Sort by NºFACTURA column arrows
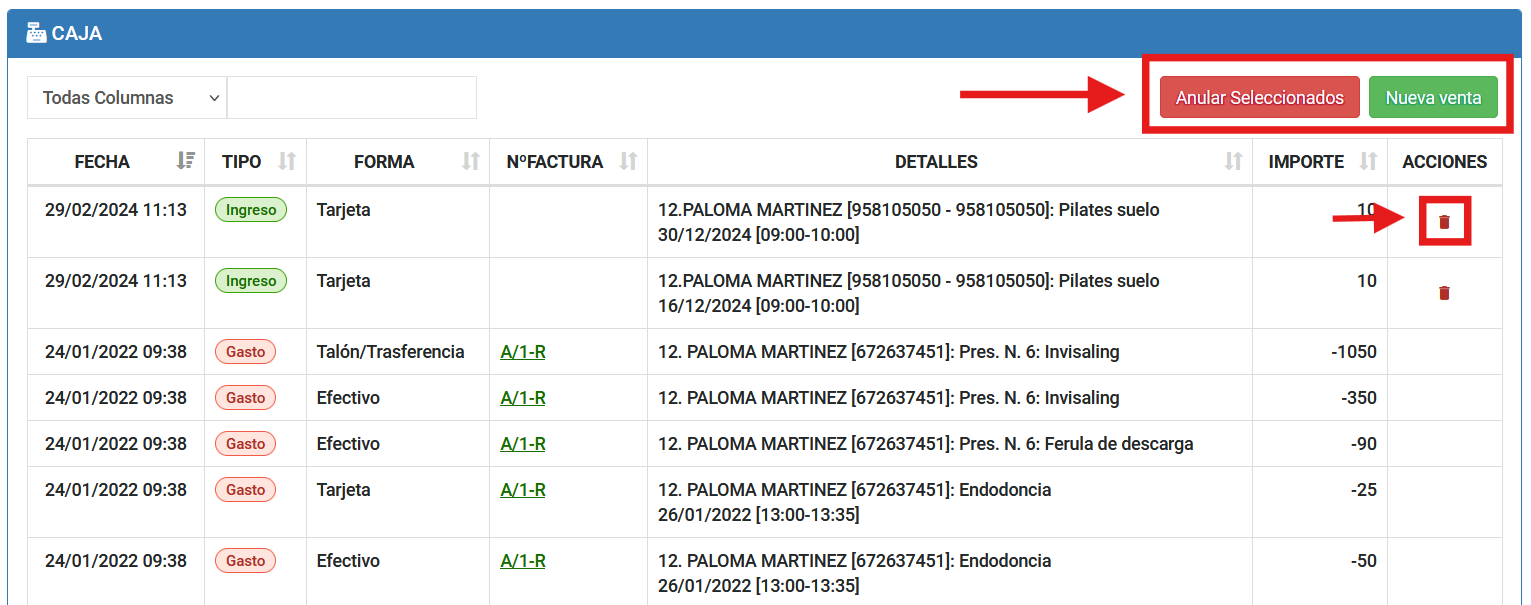Viewport: 1531px width, 605px height. (628, 161)
